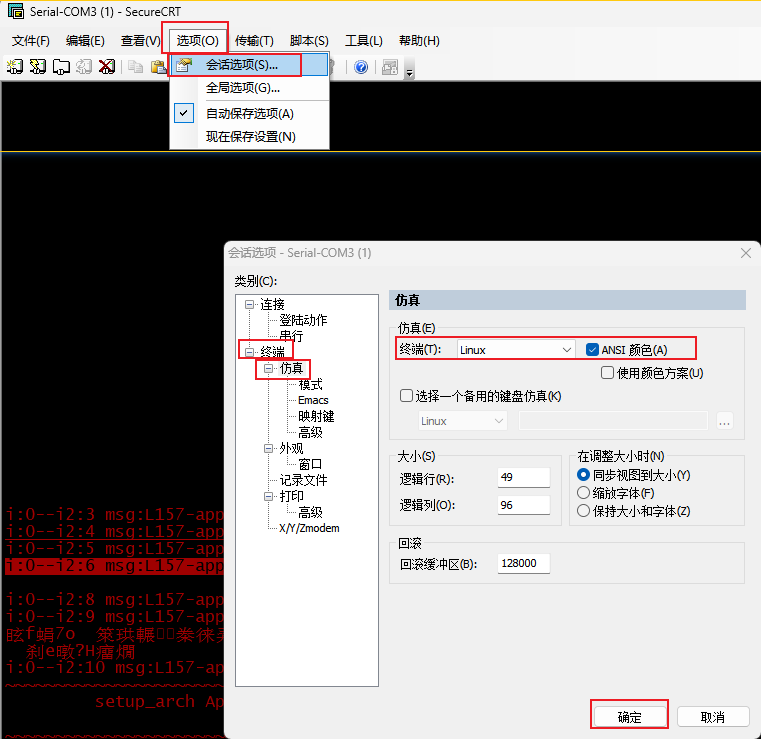Image resolution: width=761 pixels, height=739 pixels.
Task: Enable 选择一个备用的键盘仿真(K) checkbox
Action: pos(406,395)
